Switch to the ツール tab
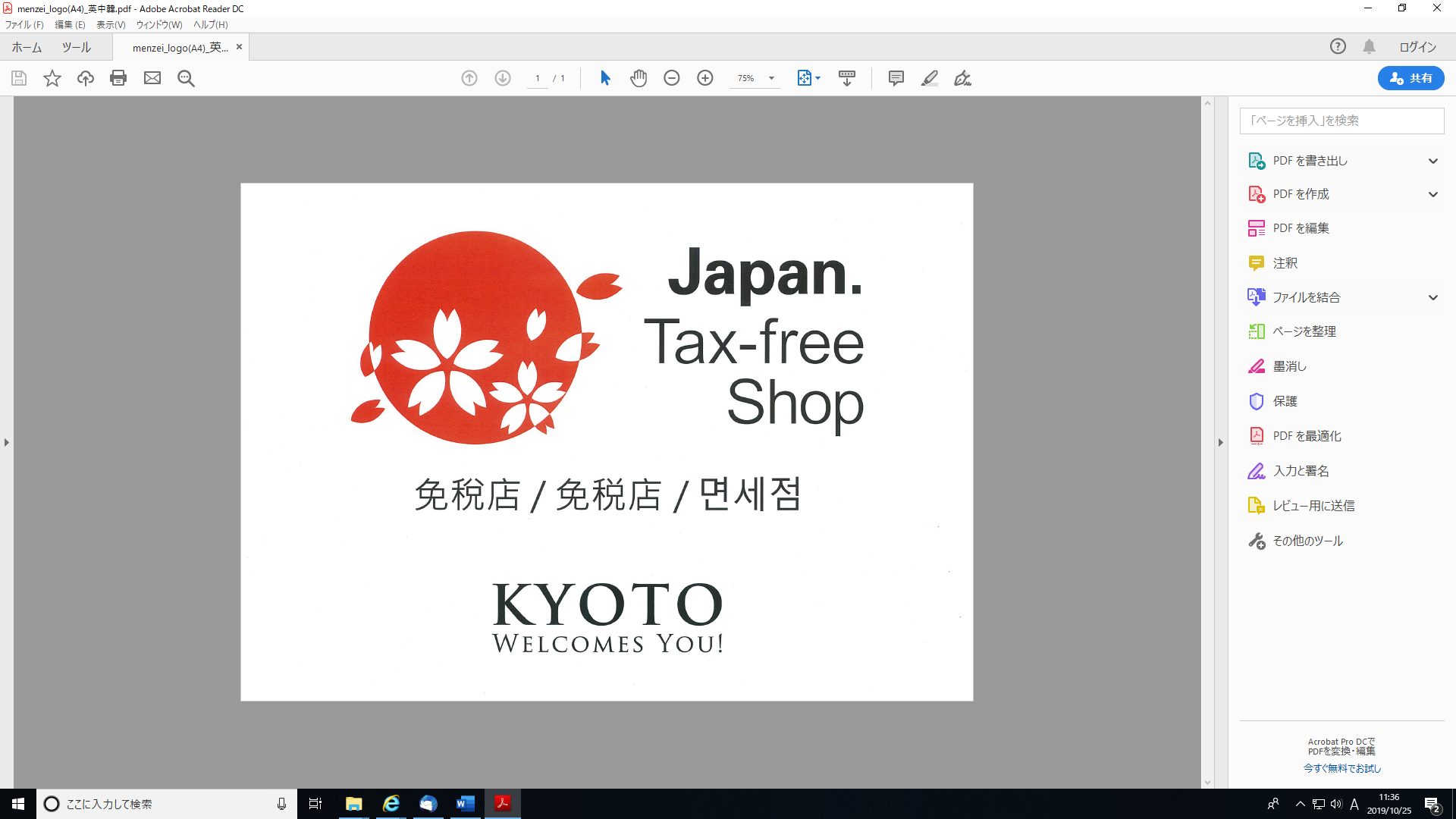Image resolution: width=1456 pixels, height=819 pixels. [76, 47]
